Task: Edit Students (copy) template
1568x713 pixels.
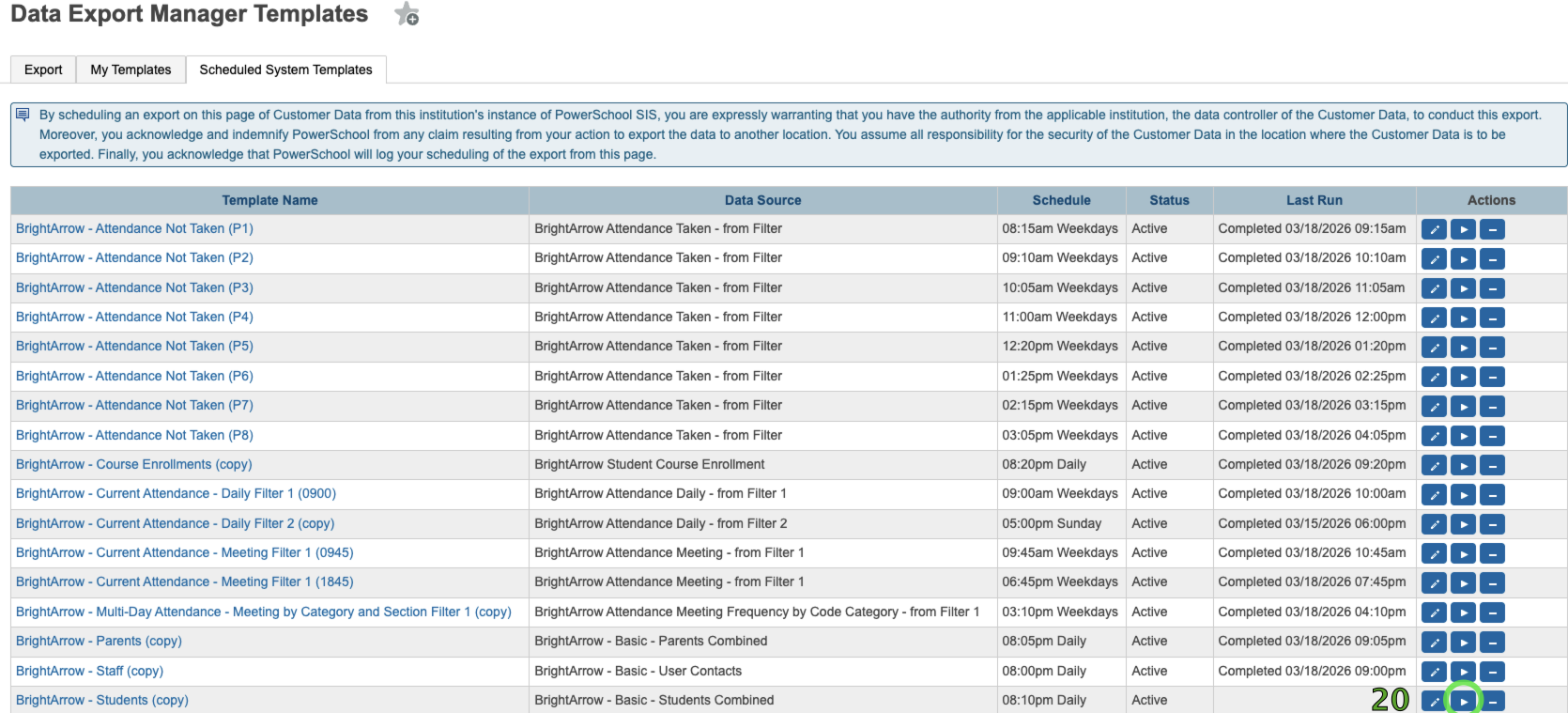Action: (1434, 701)
